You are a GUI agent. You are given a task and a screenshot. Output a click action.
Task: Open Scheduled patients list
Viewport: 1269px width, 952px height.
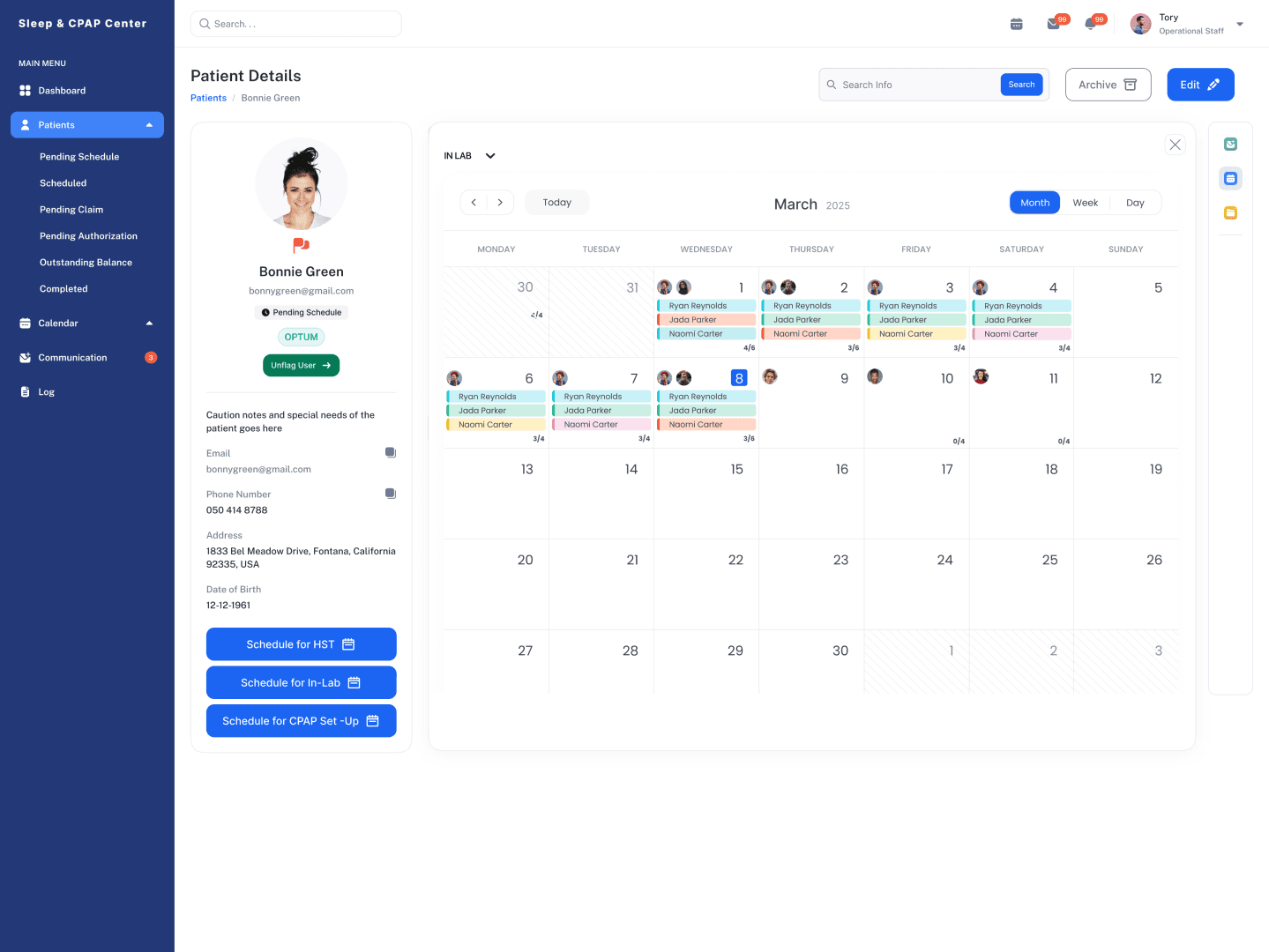[63, 183]
